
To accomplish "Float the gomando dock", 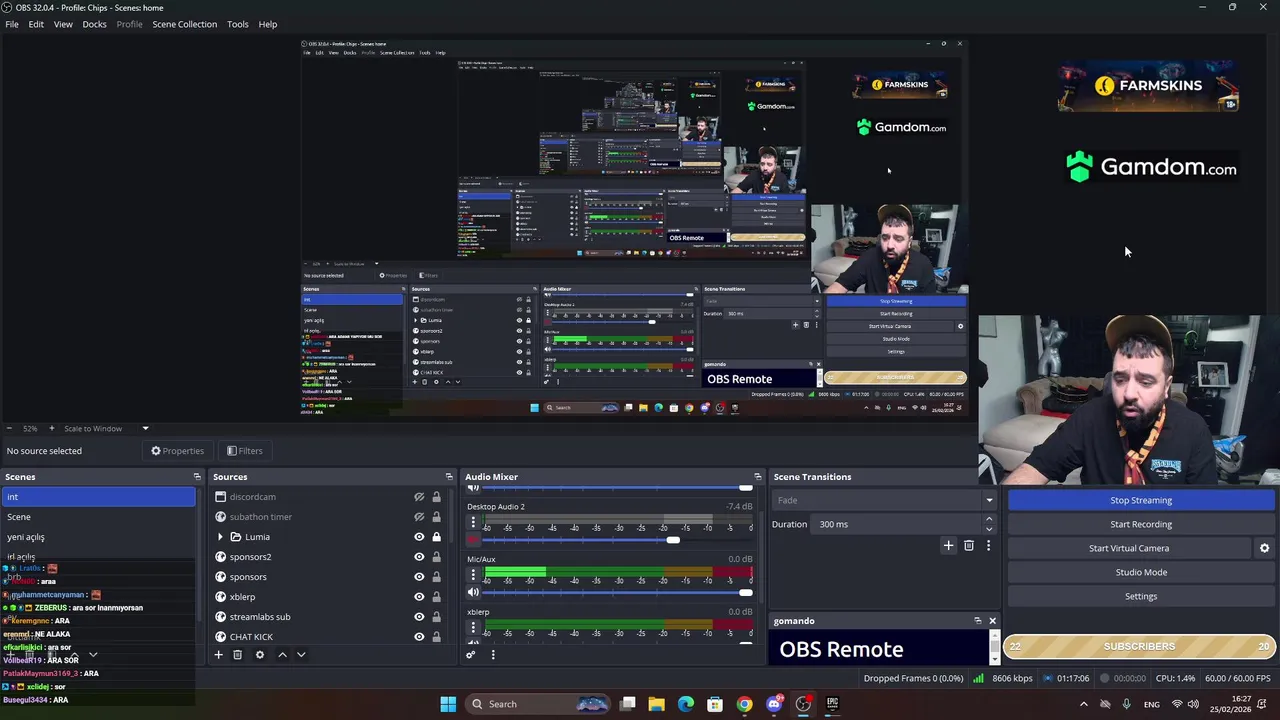I will pyautogui.click(x=978, y=621).
